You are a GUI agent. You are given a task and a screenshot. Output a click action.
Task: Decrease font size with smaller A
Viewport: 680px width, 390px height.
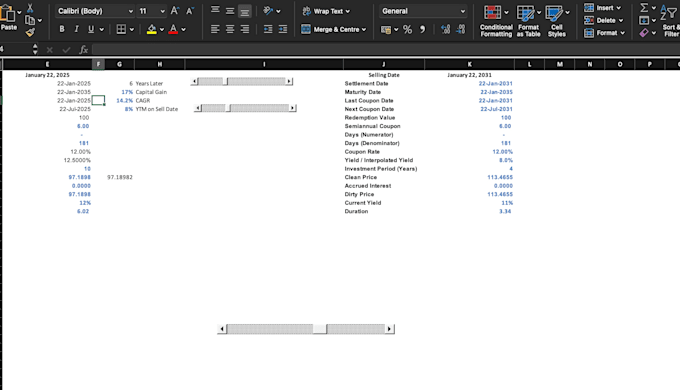point(190,11)
